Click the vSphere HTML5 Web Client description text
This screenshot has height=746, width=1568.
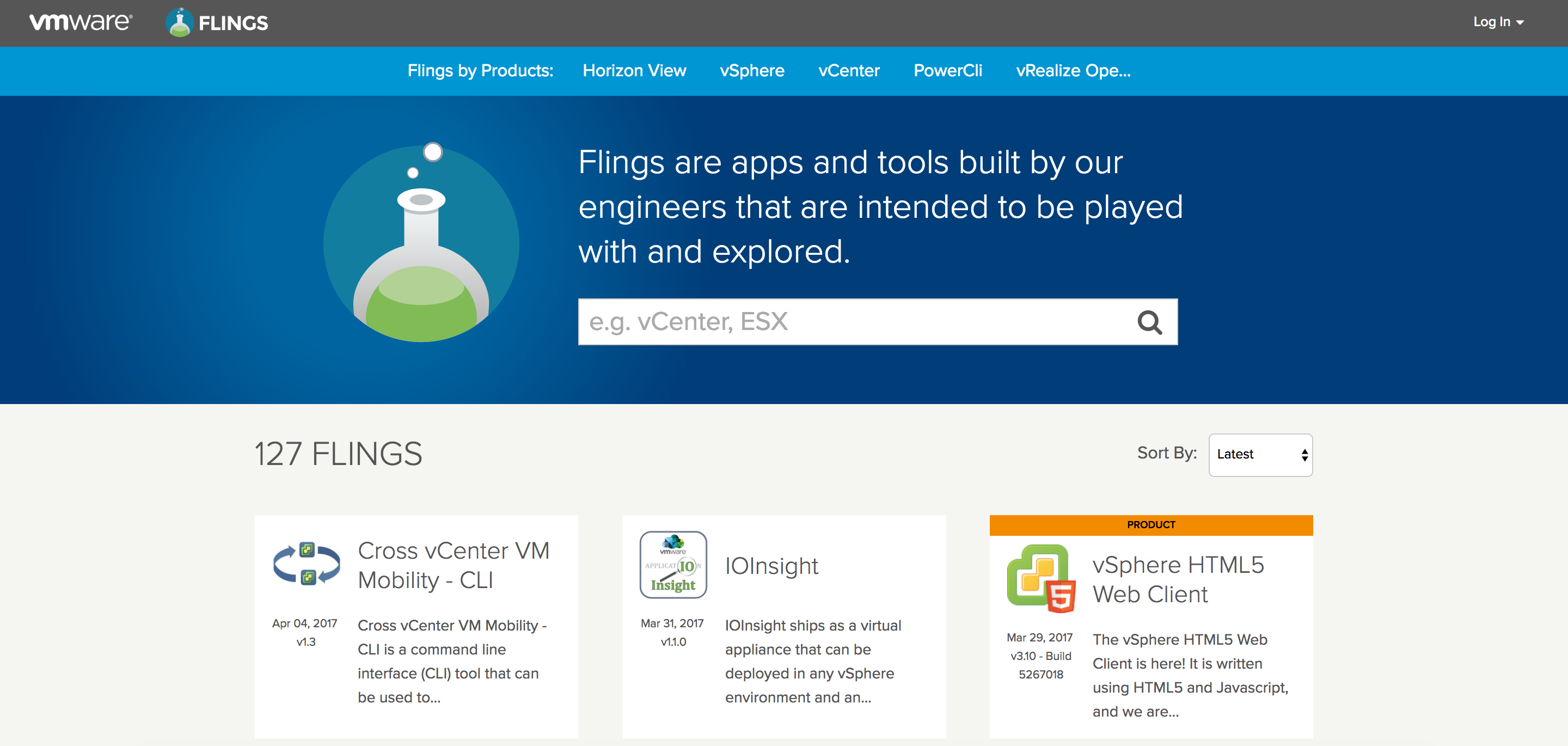point(1190,675)
